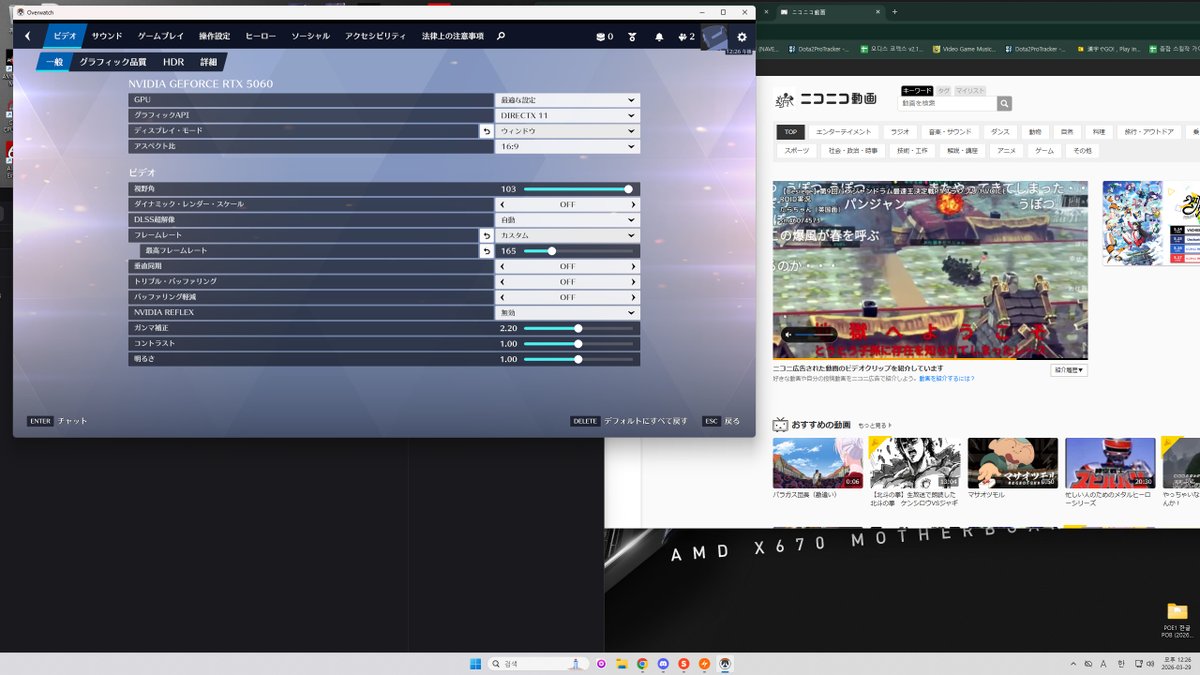Open ディスプレイ・モード dropdown showing ウィンドウ
This screenshot has height=675, width=1200.
click(x=567, y=131)
